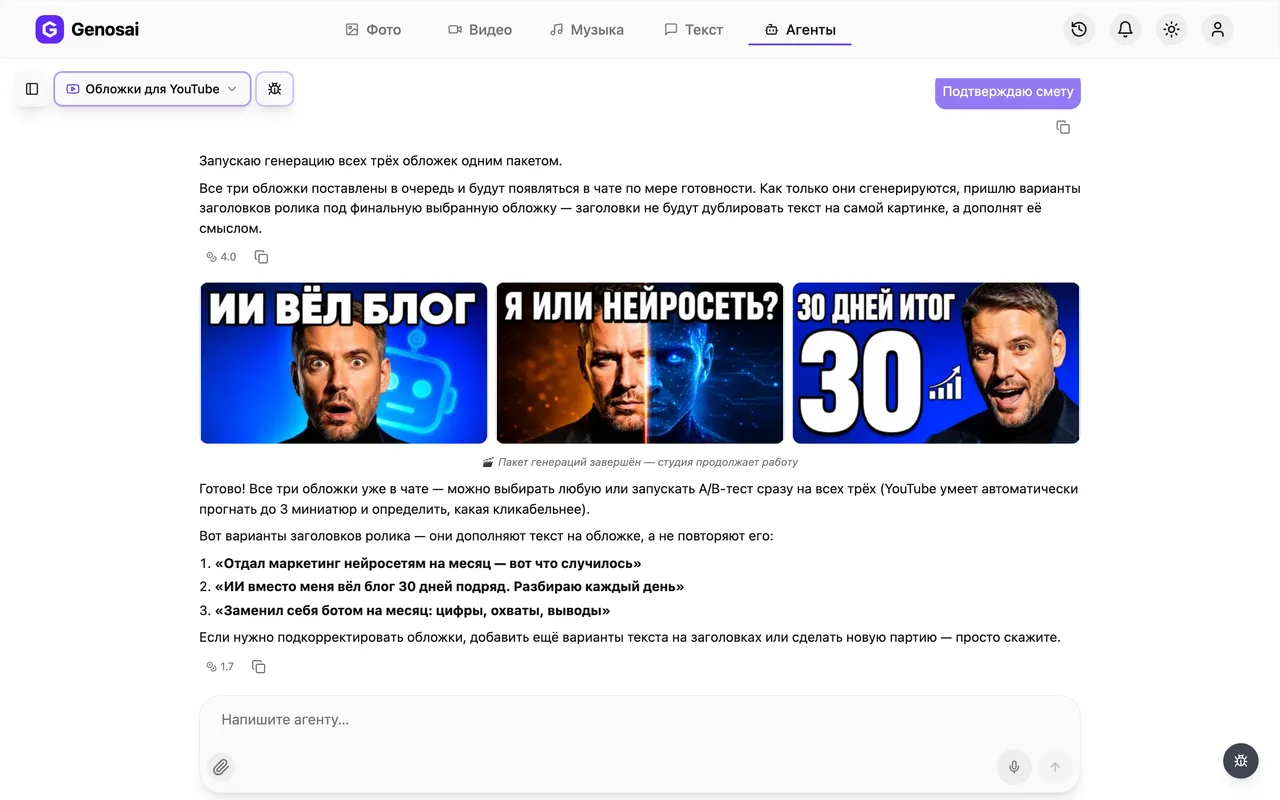
Task: Click headline «ИИ вместо меня вёл блог 30 дней»
Action: point(449,587)
